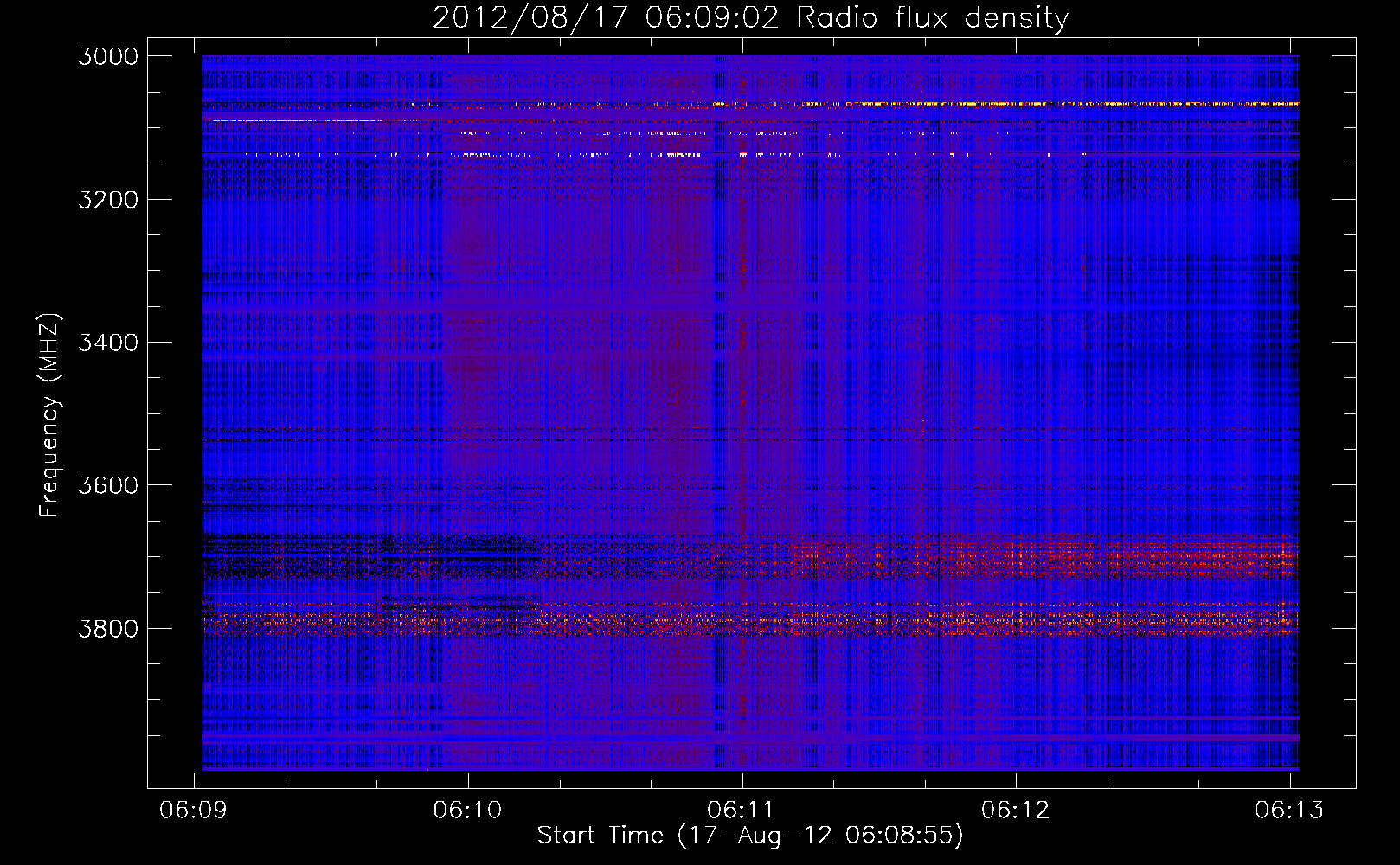Click the 'Start Time (17-Aug-12 06:08:55)' label
Screen dimensions: 1400x865
(750, 836)
